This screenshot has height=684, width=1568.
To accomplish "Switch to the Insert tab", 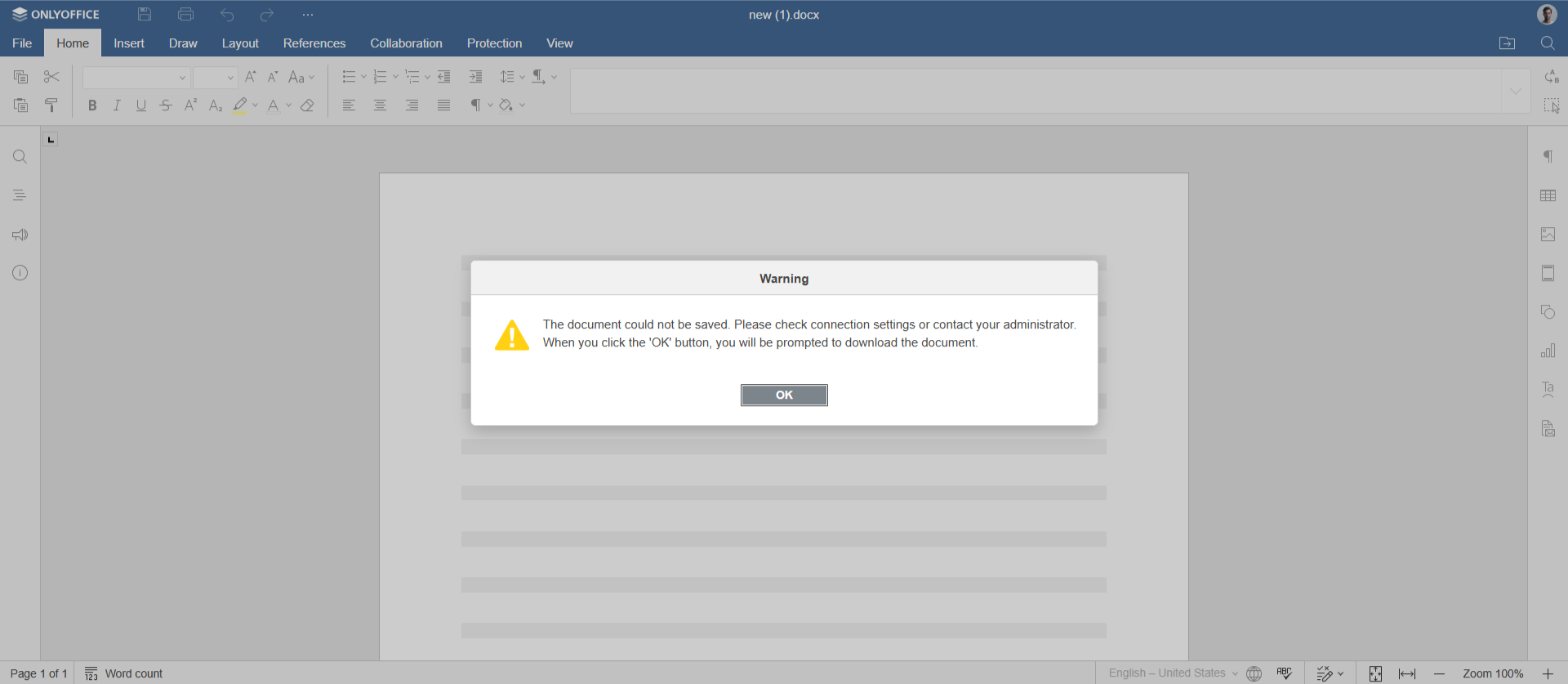I will click(129, 43).
